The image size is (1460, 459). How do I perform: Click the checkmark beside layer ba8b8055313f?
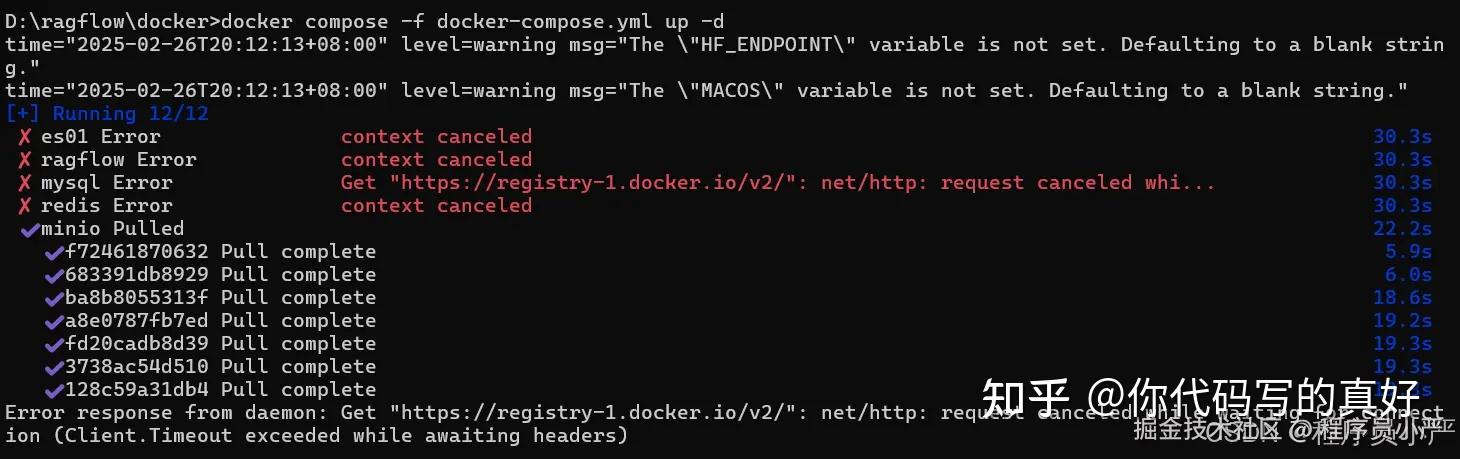(x=53, y=298)
